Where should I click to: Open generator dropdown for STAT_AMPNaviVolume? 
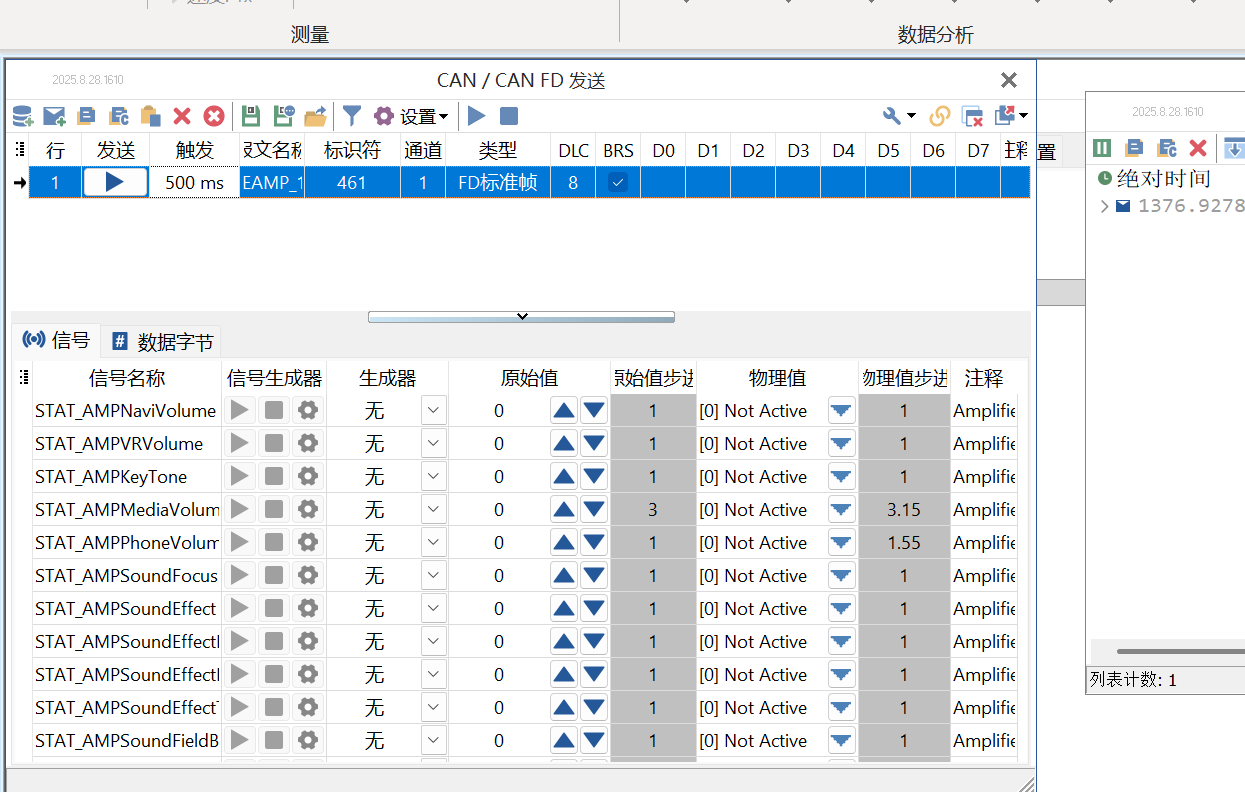point(434,410)
